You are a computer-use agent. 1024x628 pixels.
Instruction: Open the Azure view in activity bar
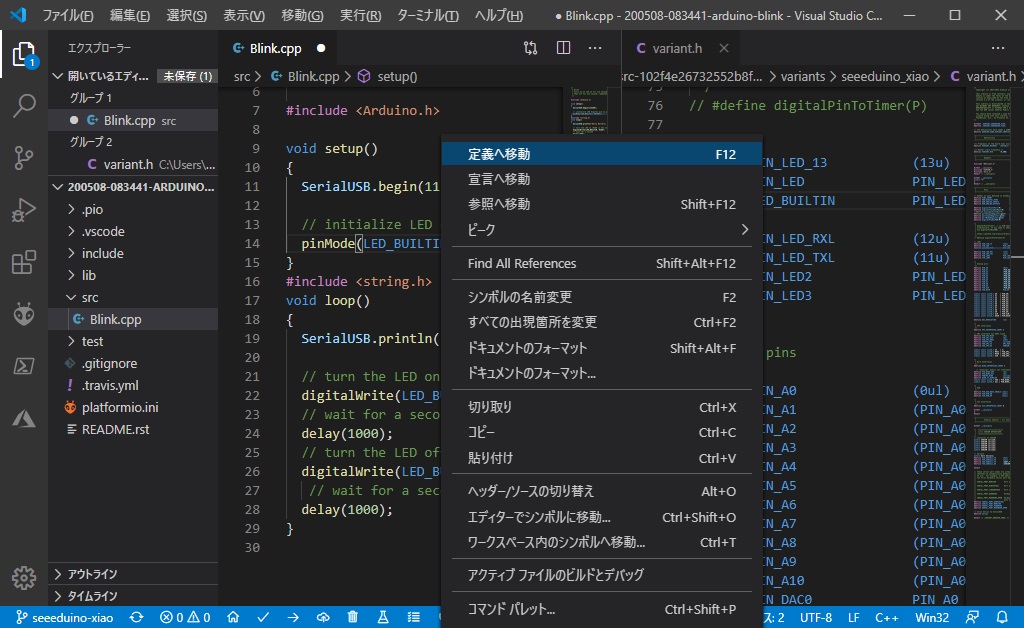click(24, 418)
